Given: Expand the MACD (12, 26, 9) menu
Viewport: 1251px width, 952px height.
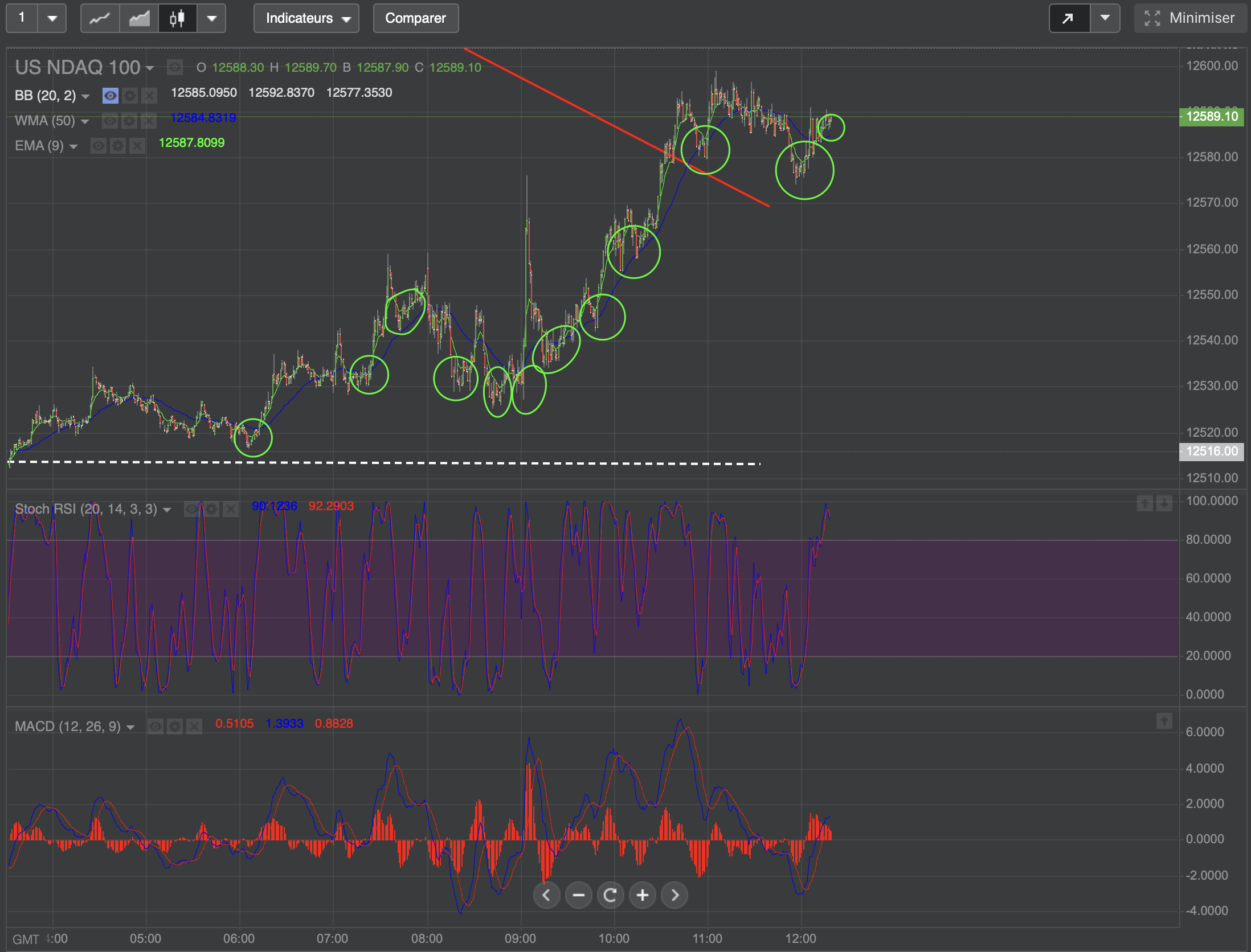Looking at the screenshot, I should (x=130, y=727).
